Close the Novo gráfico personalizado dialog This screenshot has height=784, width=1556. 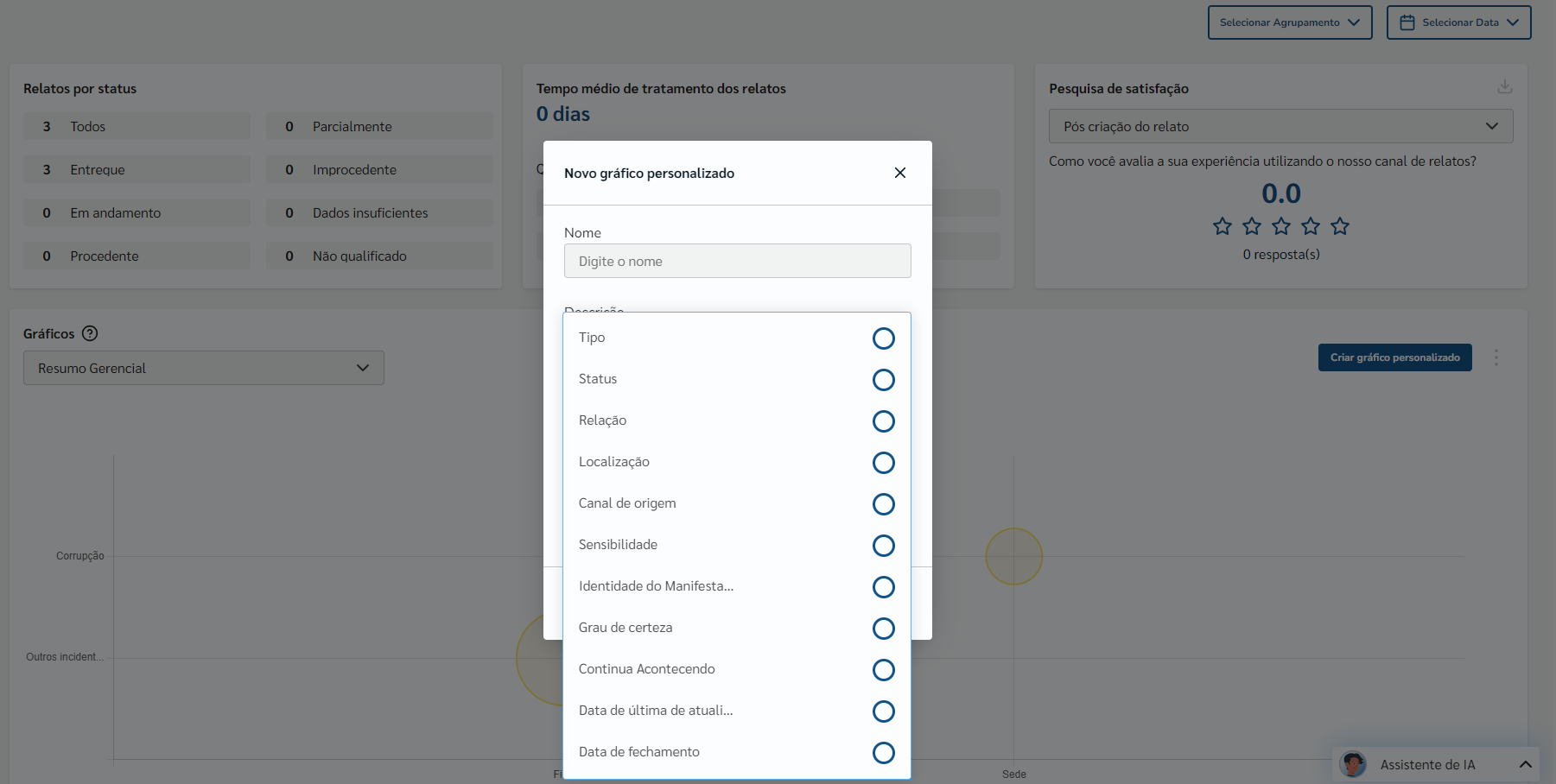coord(899,173)
